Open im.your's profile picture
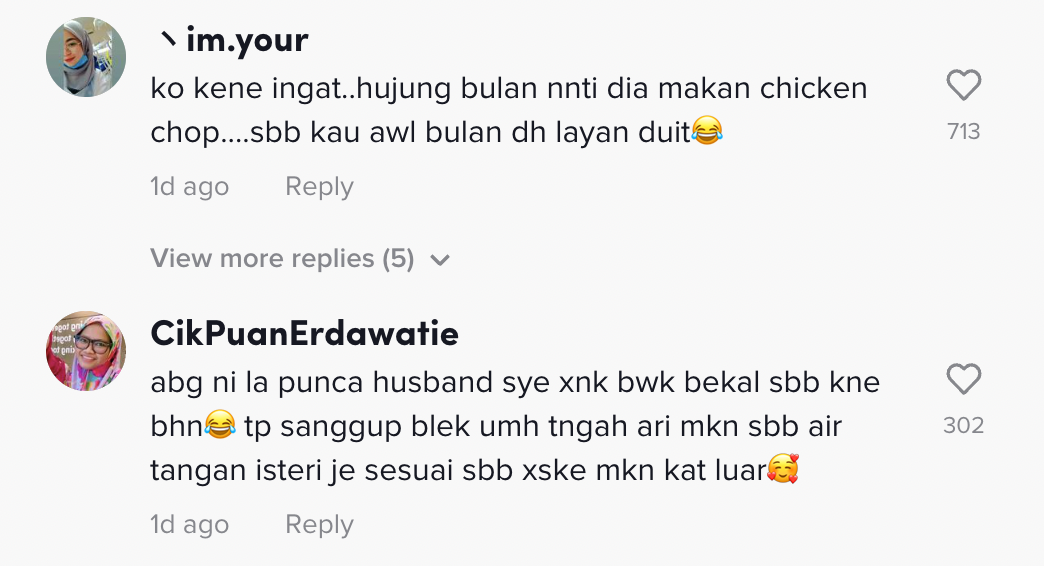1044x566 pixels. click(86, 57)
